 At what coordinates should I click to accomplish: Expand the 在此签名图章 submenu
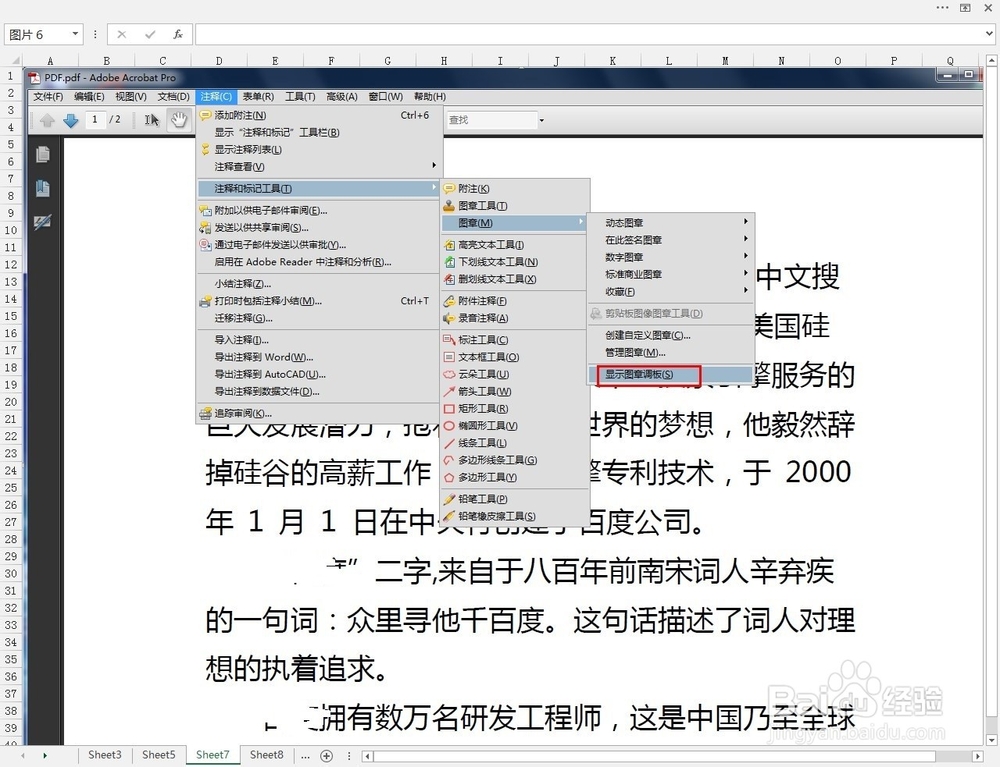[671, 240]
